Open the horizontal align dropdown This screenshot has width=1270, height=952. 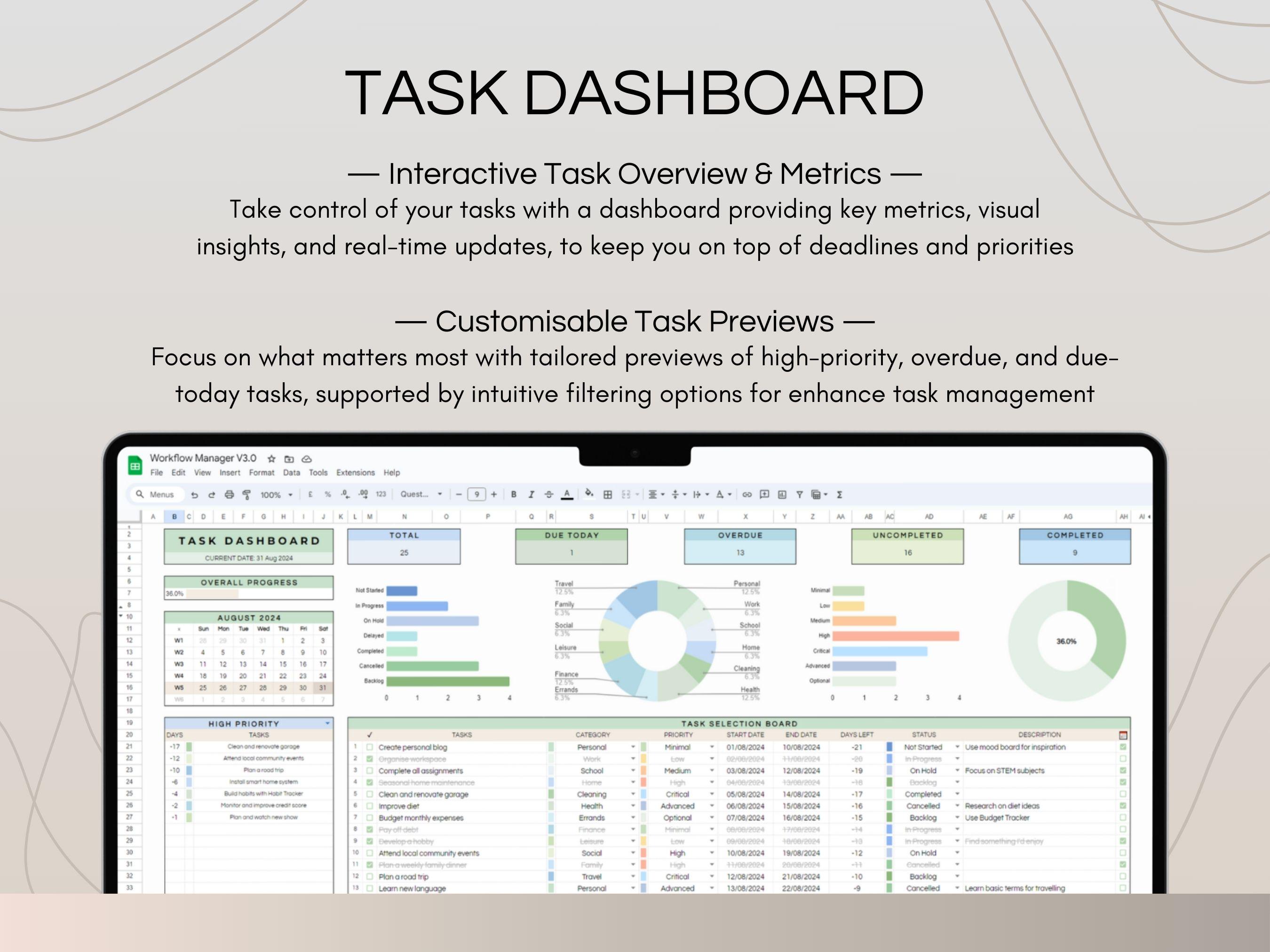tap(656, 495)
